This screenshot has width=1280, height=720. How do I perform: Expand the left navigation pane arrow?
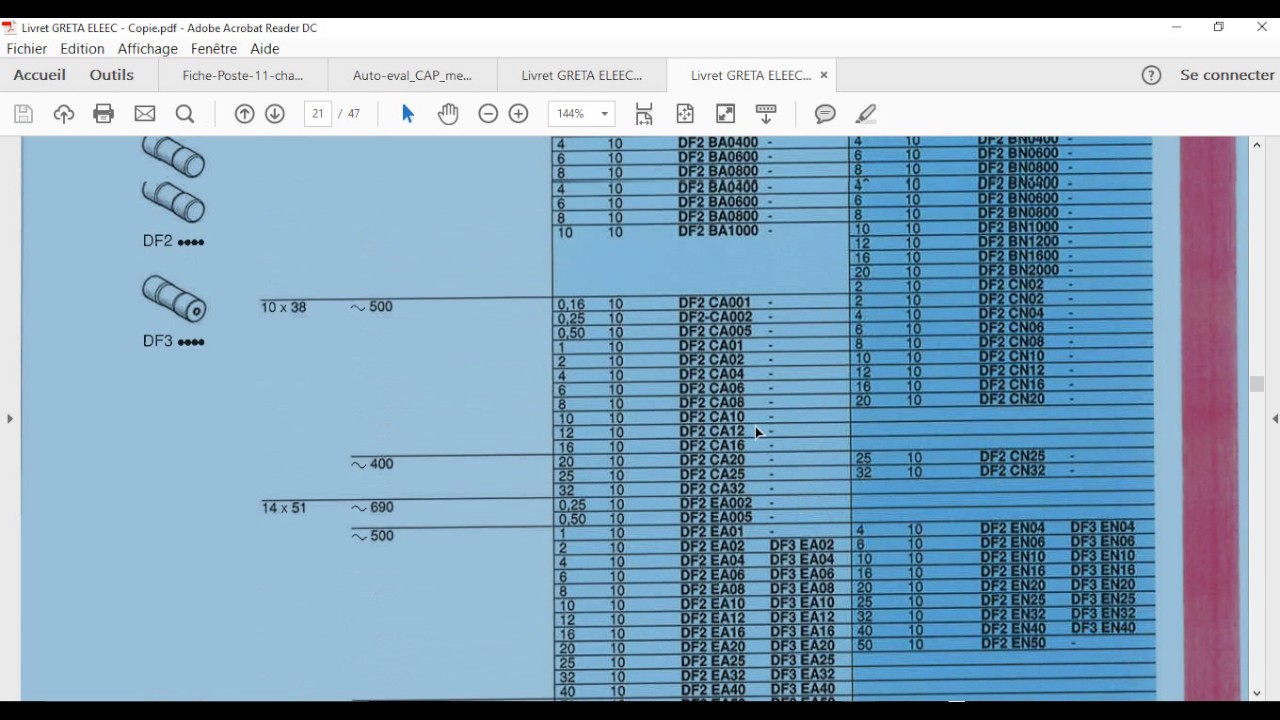coord(10,418)
